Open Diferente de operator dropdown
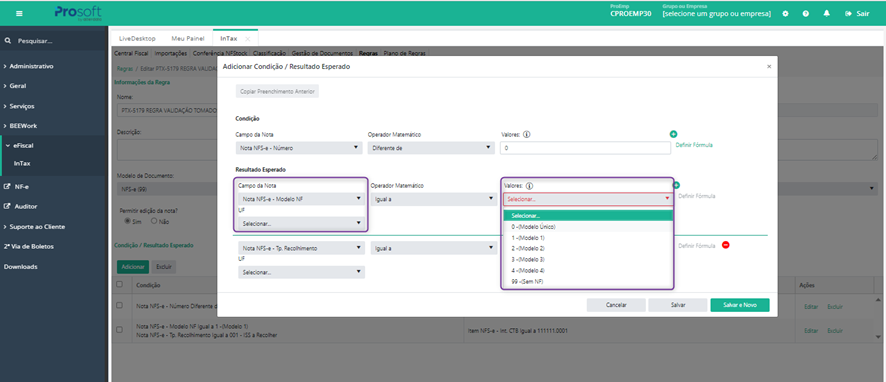The width and height of the screenshot is (886, 382). click(431, 148)
